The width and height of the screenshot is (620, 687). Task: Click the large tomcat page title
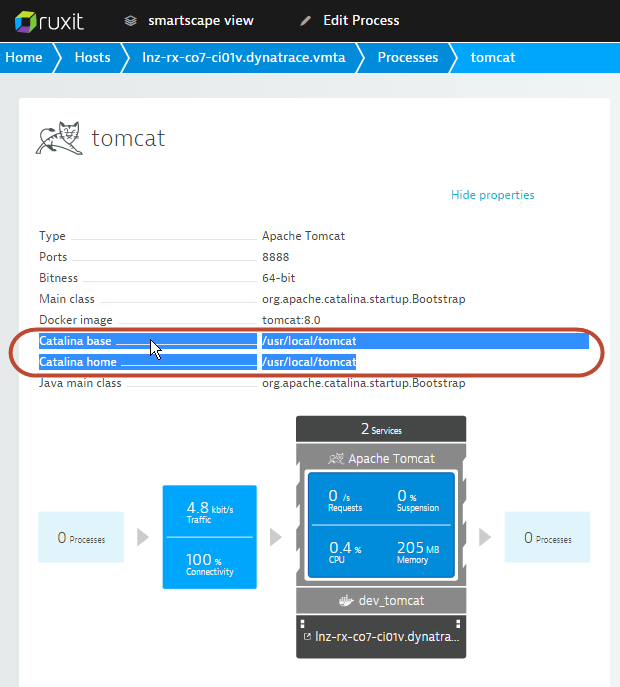pos(128,138)
